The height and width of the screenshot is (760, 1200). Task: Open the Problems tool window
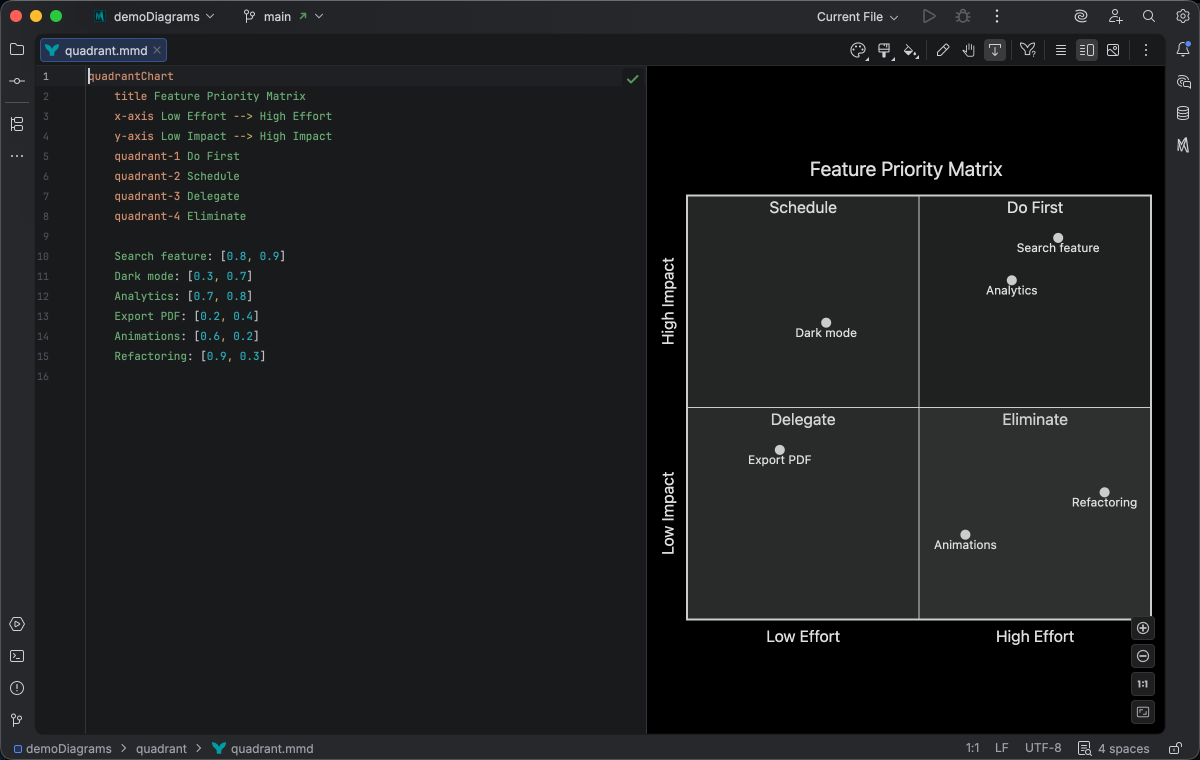point(17,688)
